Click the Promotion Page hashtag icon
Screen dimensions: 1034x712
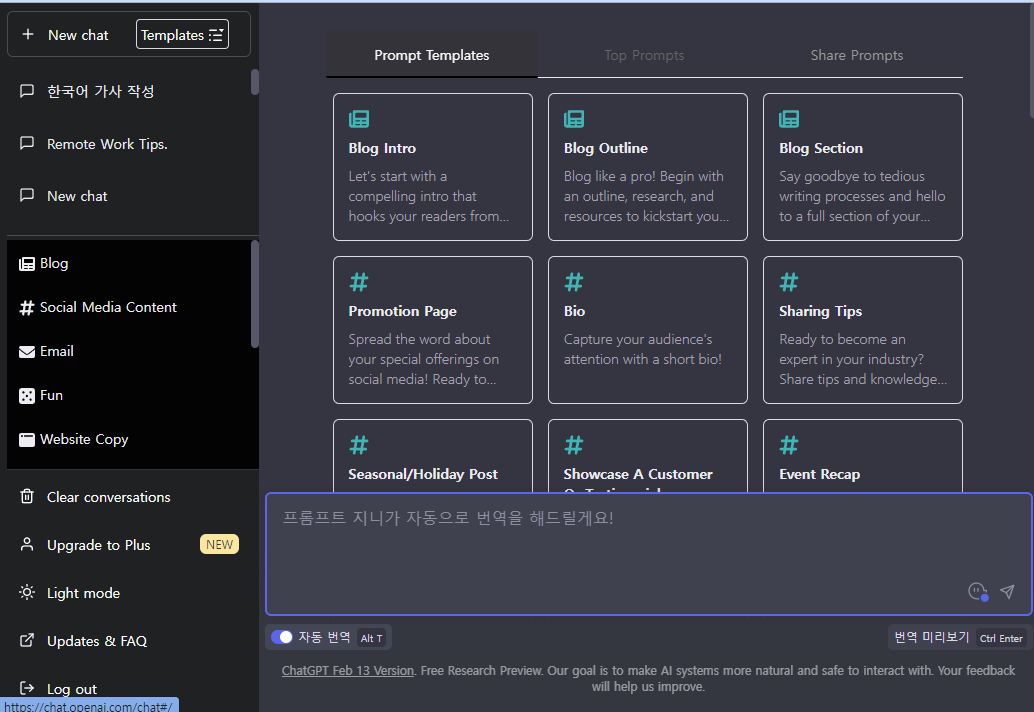tap(359, 282)
